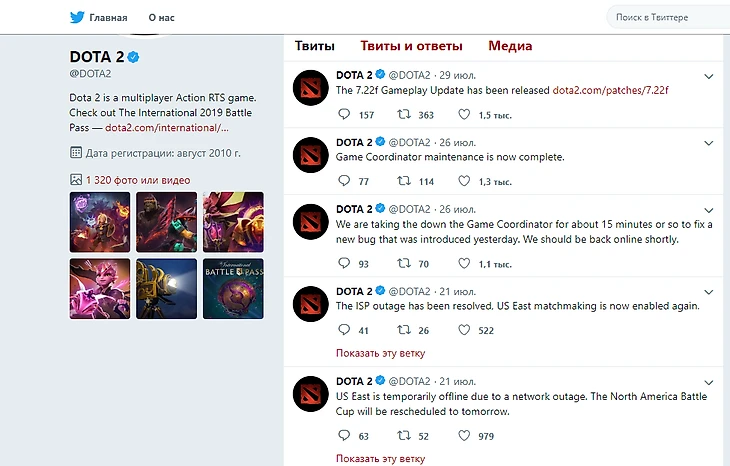Expand options chevron on 29 июл. tweet
Screen dimensions: 730x466
tap(709, 76)
